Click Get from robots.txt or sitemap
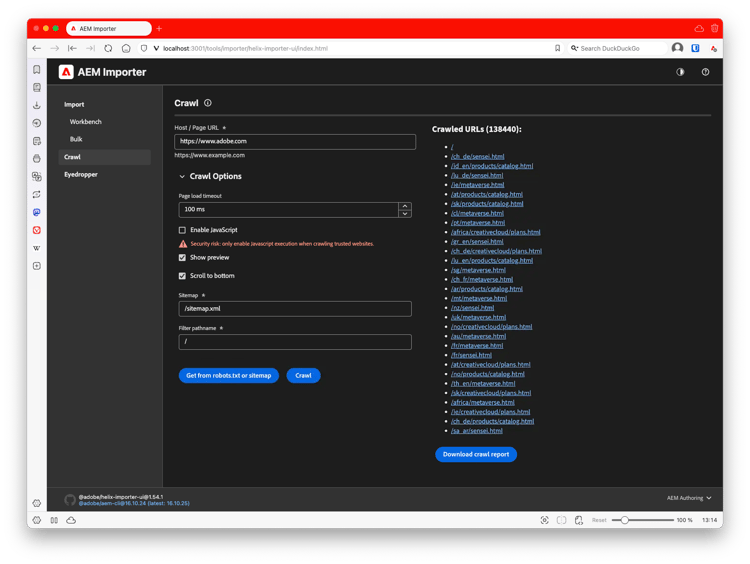The image size is (750, 564). (229, 376)
